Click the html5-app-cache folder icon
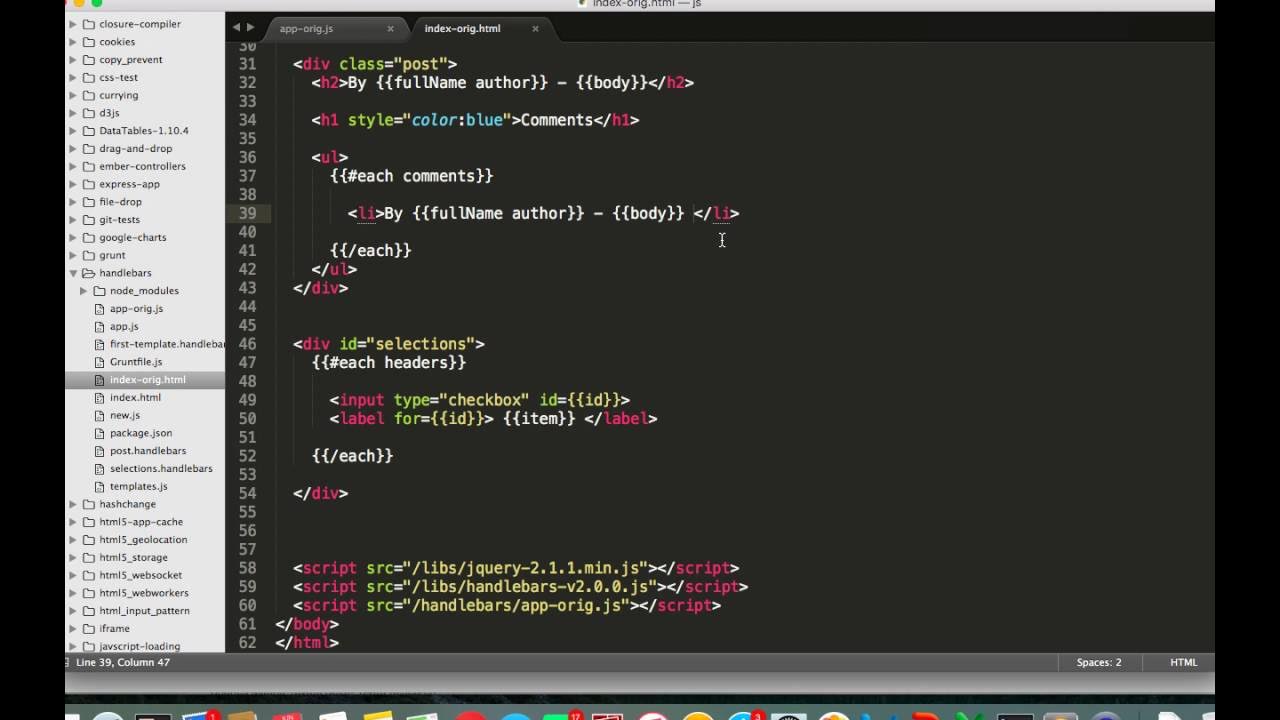This screenshot has height=720, width=1280. tap(89, 522)
